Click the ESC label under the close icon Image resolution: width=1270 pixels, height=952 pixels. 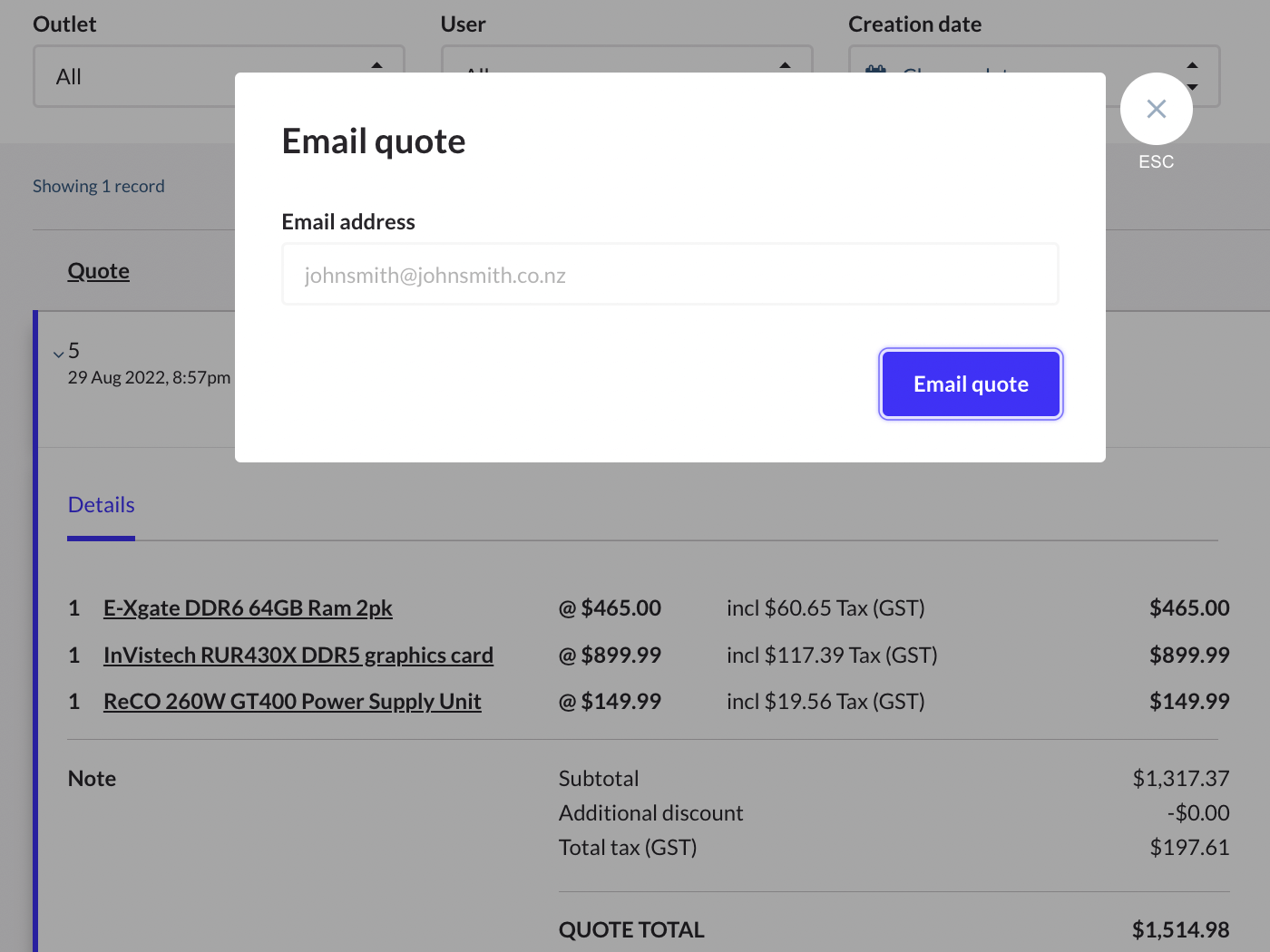point(1156,161)
